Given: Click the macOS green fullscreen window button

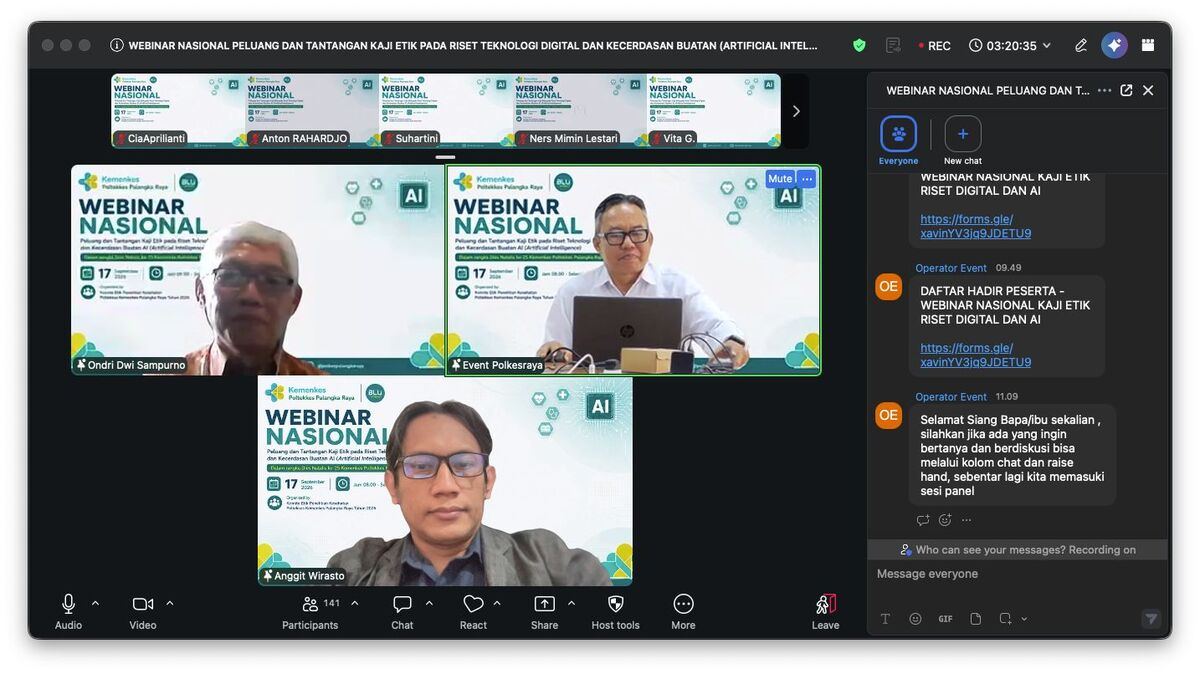Looking at the screenshot, I should click(85, 45).
